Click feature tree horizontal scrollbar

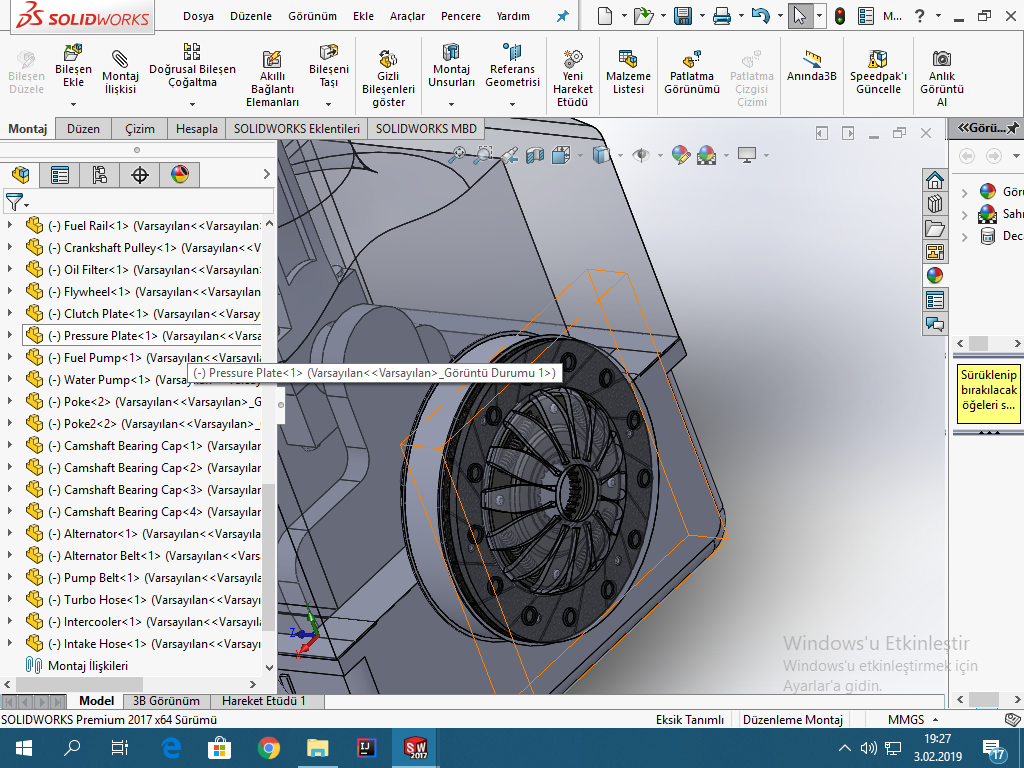coord(79,684)
